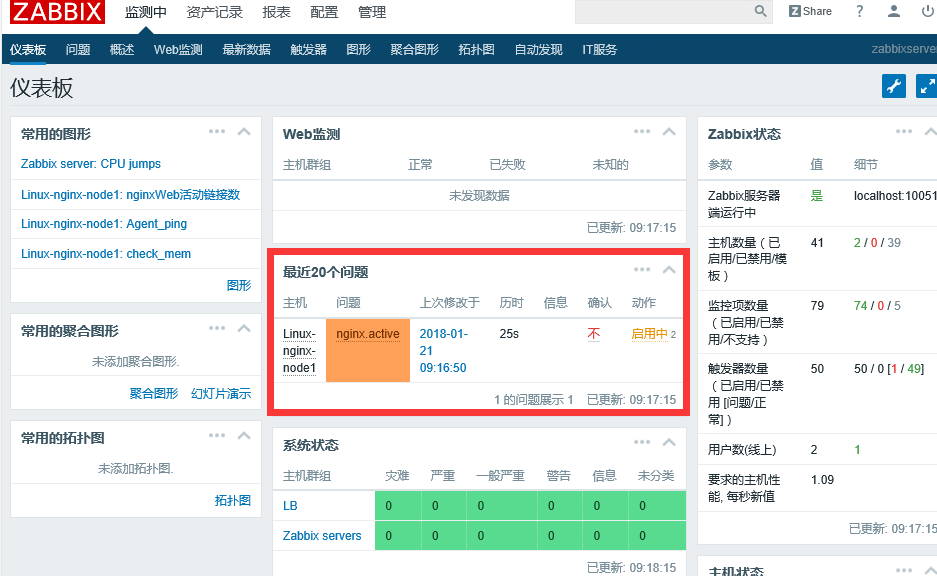Click the 拓扑图 link in favourite maps
The height and width of the screenshot is (576, 937).
point(232,500)
